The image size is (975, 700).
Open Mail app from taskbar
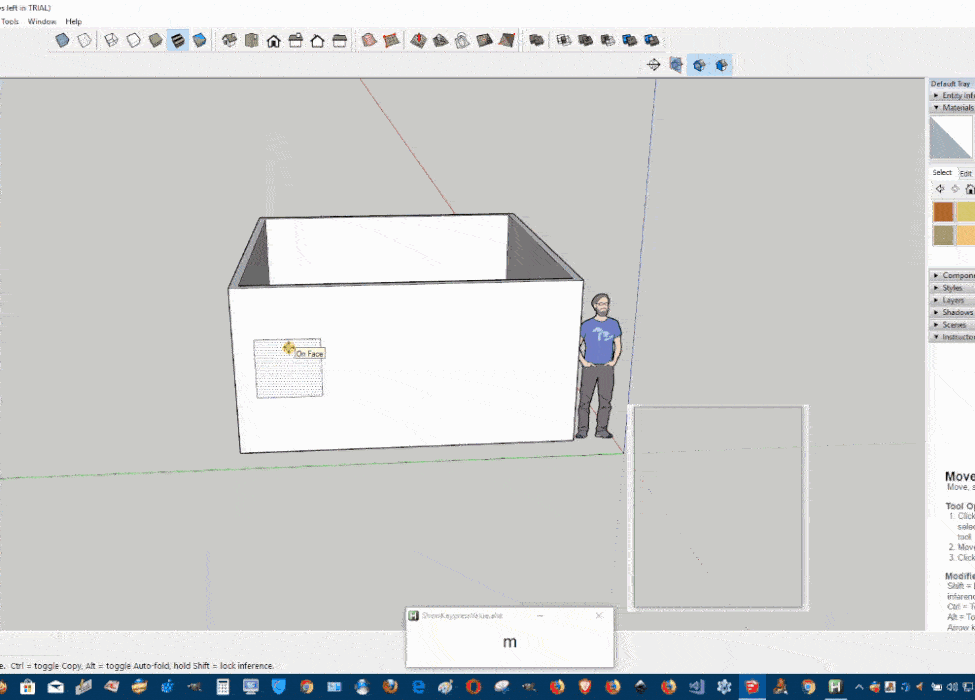pos(56,687)
